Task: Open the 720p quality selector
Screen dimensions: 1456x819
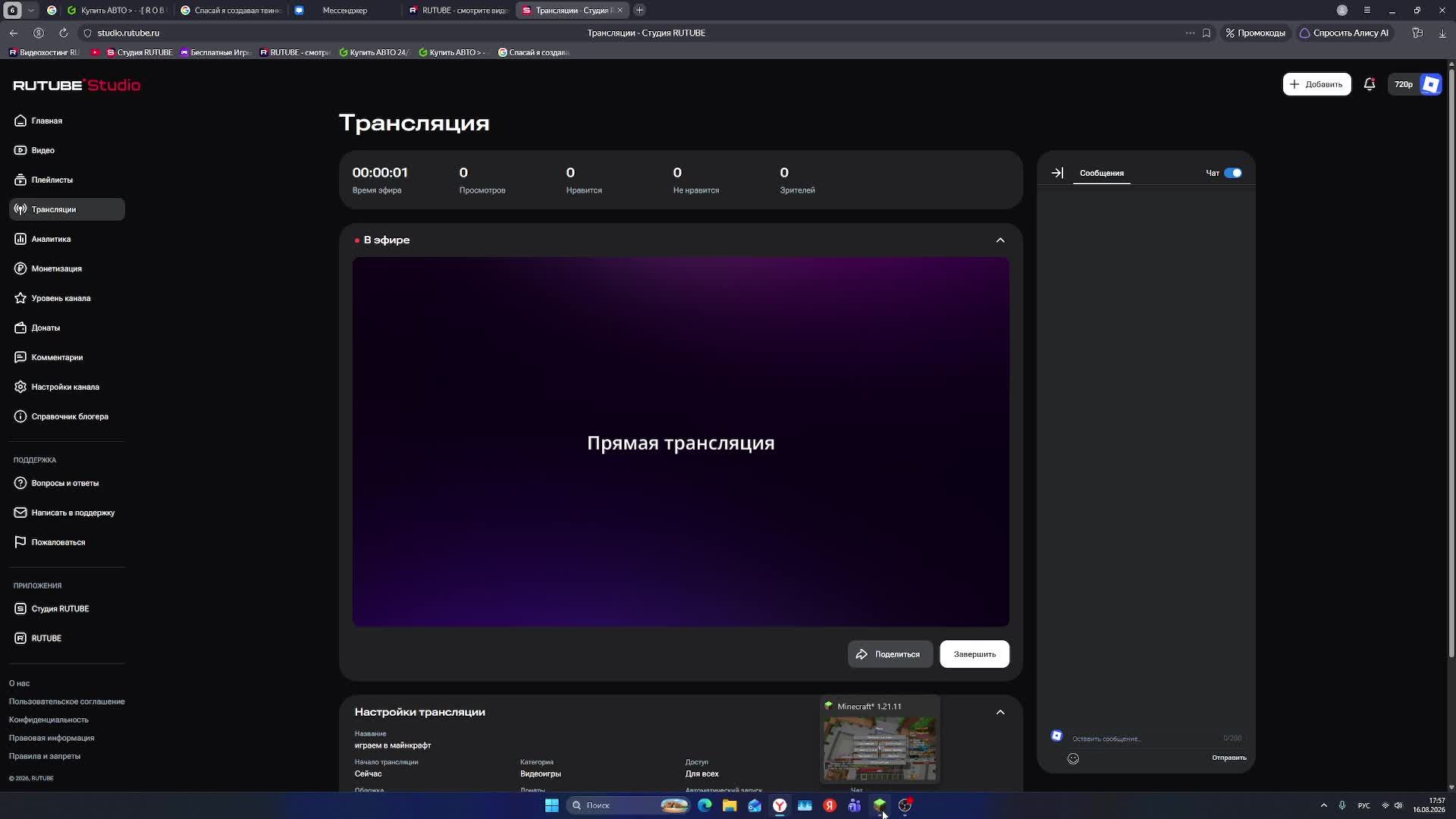Action: (1404, 84)
